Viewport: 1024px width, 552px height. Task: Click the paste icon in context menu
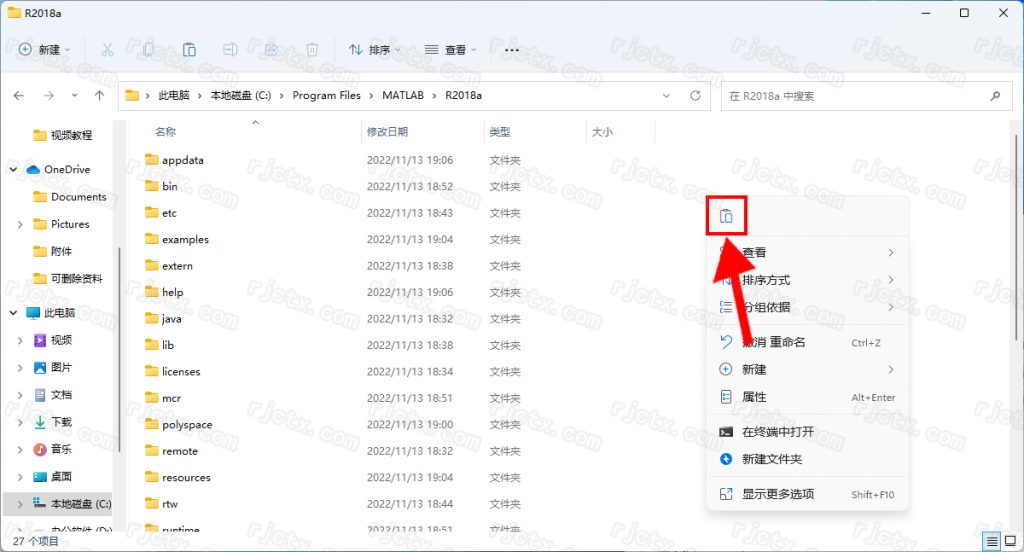tap(727, 216)
